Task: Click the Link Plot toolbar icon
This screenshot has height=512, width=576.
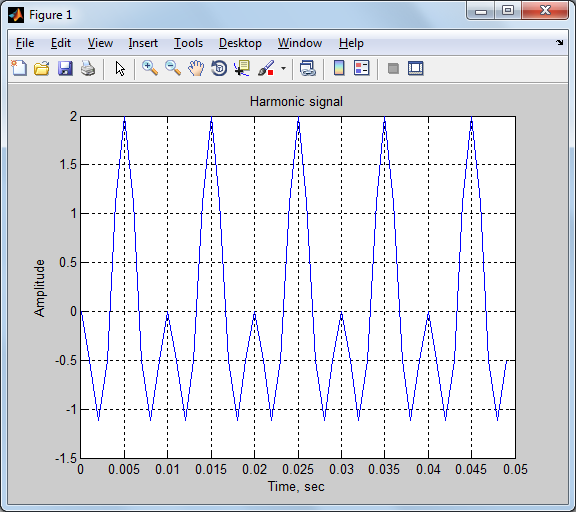Action: pyautogui.click(x=308, y=68)
